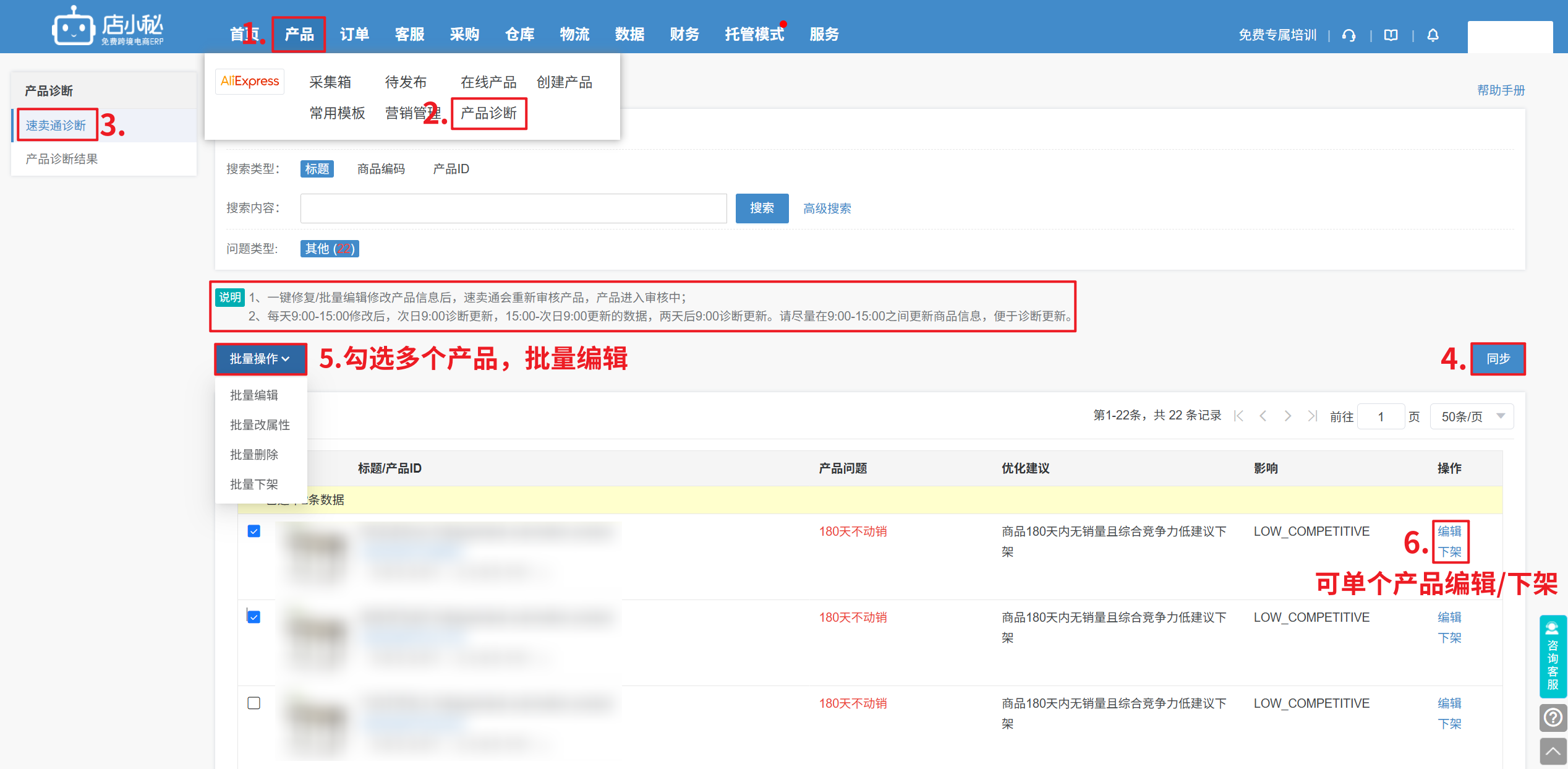
Task: Click the 搜索内容 text input field
Action: (513, 208)
